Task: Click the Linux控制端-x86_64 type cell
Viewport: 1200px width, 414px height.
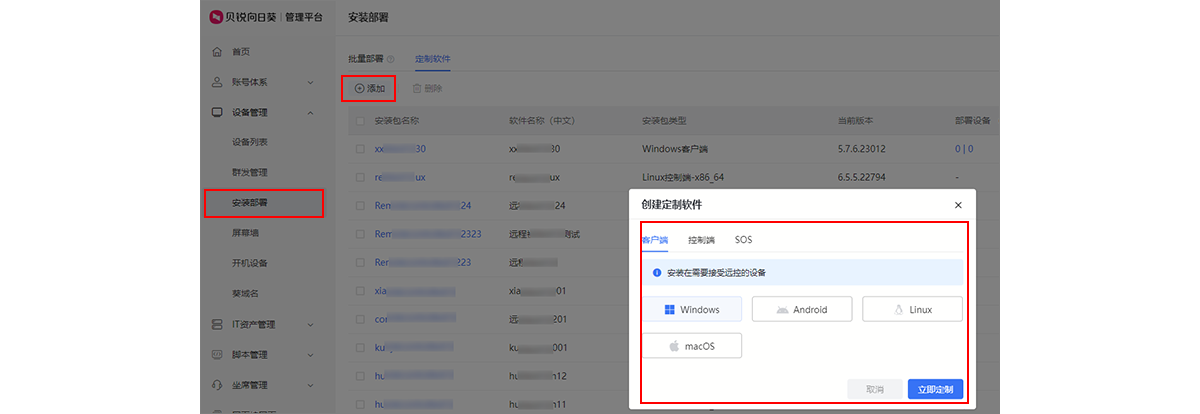Action: tap(683, 177)
